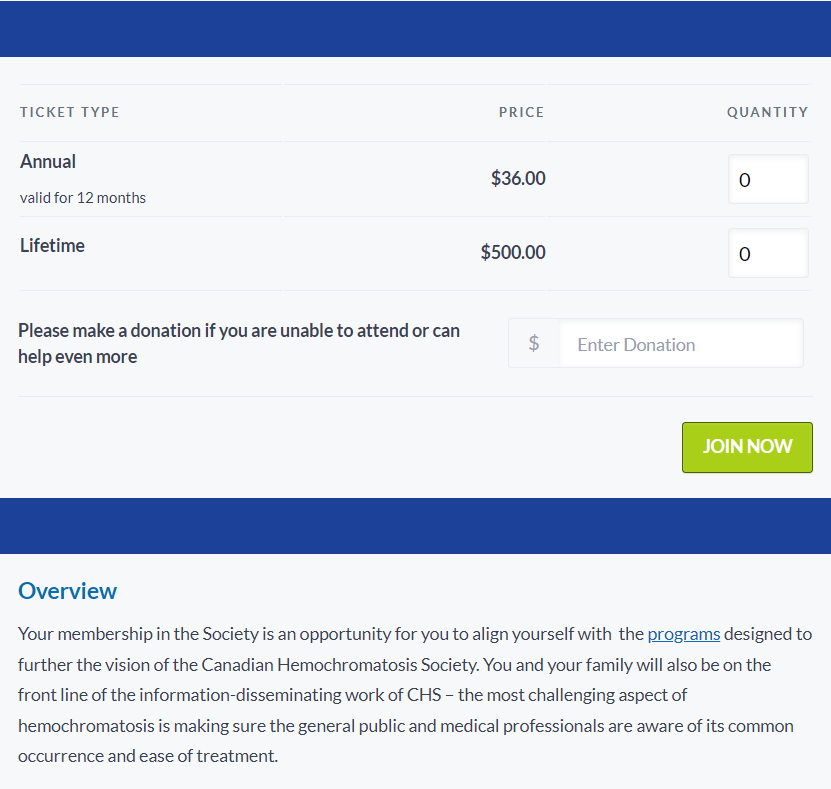Click the QUANTITY column header

coord(767,112)
